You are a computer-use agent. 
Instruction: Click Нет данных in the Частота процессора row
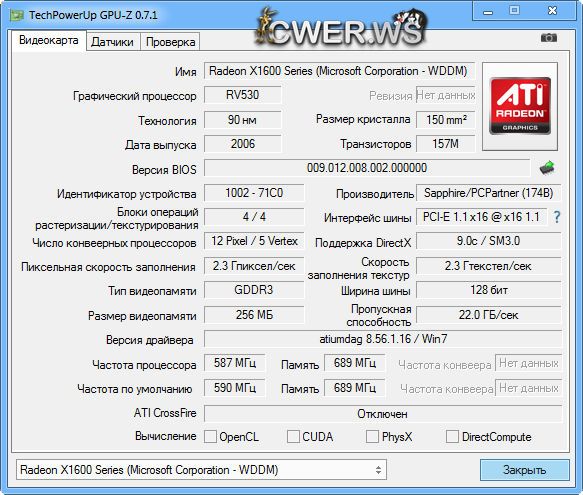[528, 363]
